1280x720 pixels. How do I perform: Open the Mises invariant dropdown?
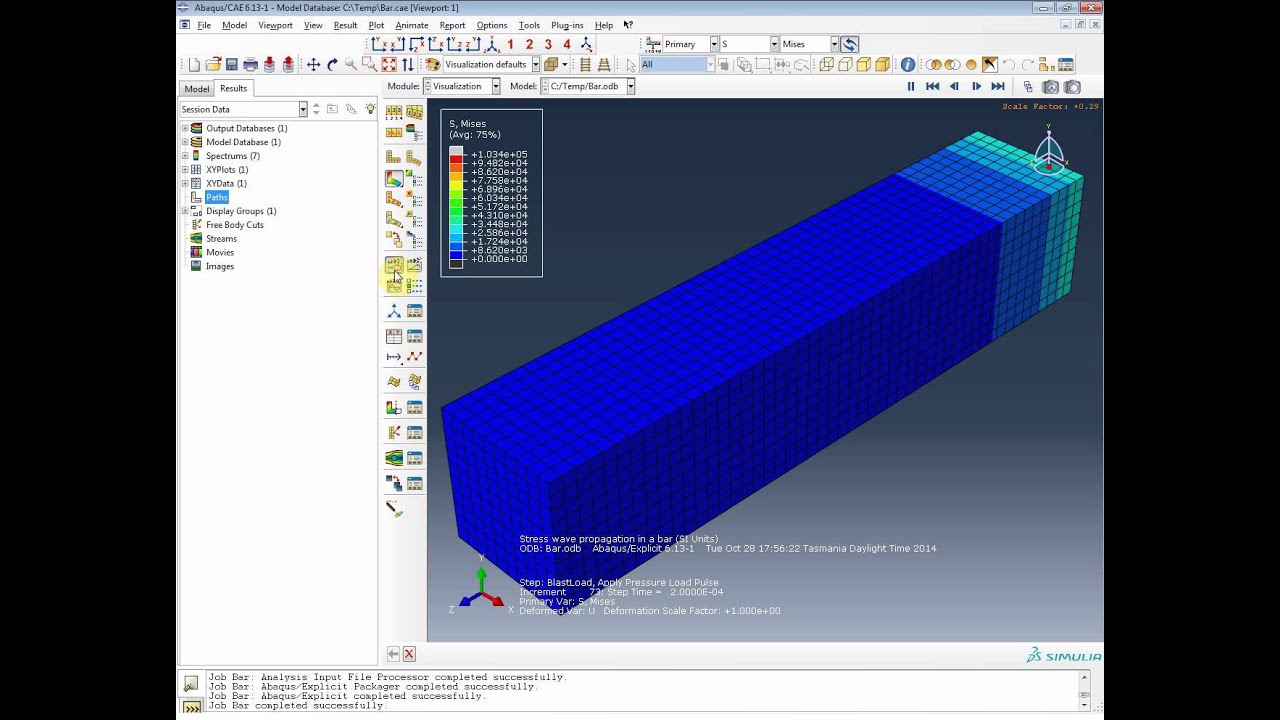834,44
